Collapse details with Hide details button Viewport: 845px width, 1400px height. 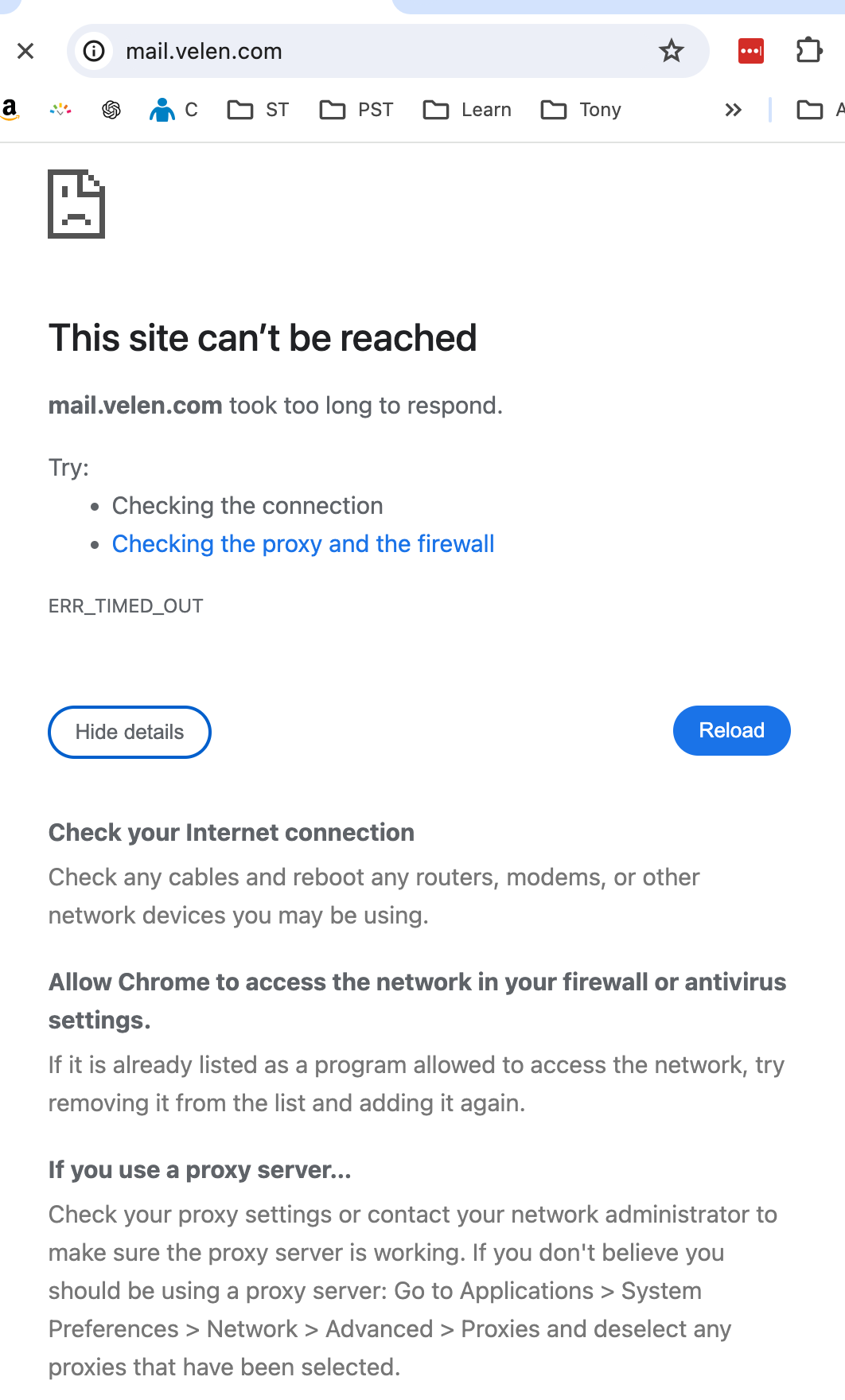click(130, 732)
